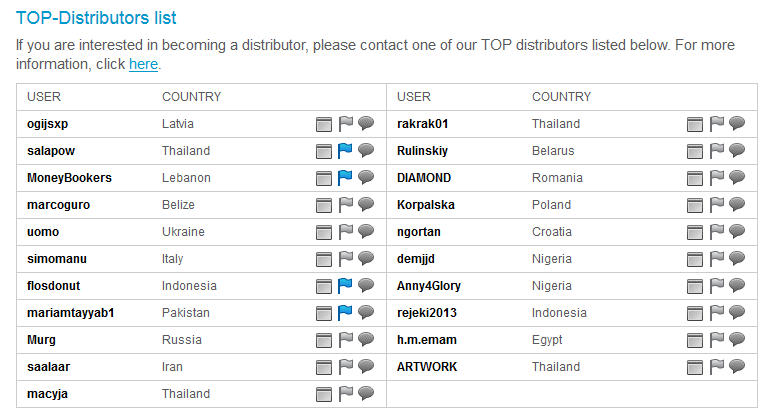Click the blue flag icon for mariamtayyab1
Viewport: 777px width, 419px height.
pyautogui.click(x=345, y=313)
